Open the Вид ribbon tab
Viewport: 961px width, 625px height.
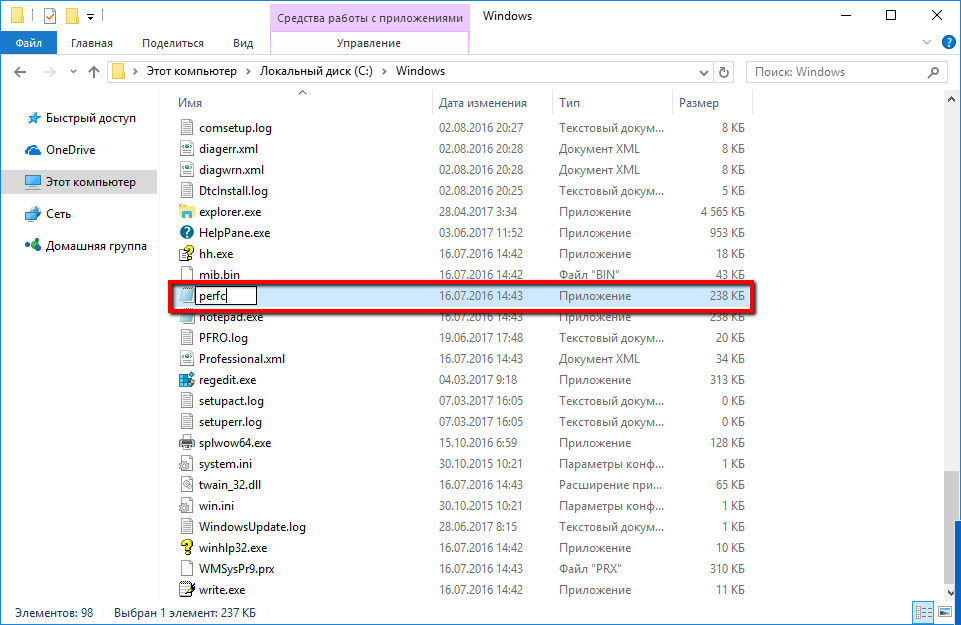click(243, 43)
